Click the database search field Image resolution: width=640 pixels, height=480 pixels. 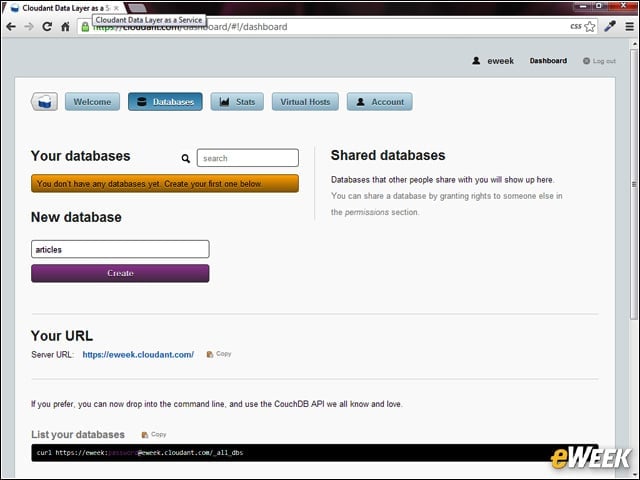pyautogui.click(x=248, y=158)
